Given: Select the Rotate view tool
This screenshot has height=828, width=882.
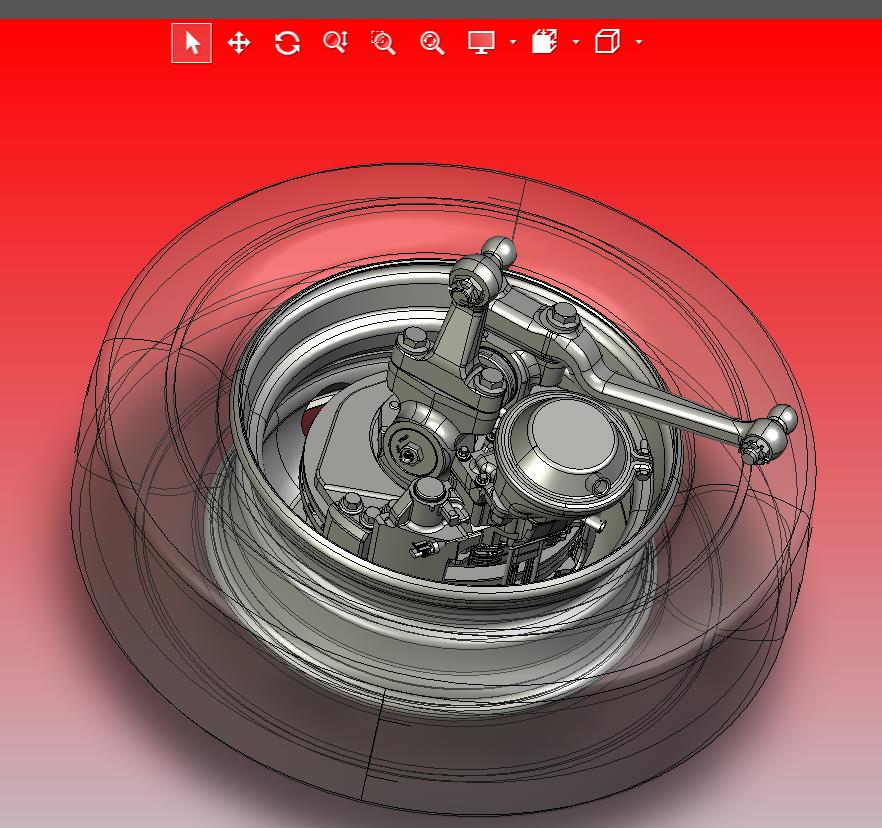Looking at the screenshot, I should tap(287, 43).
